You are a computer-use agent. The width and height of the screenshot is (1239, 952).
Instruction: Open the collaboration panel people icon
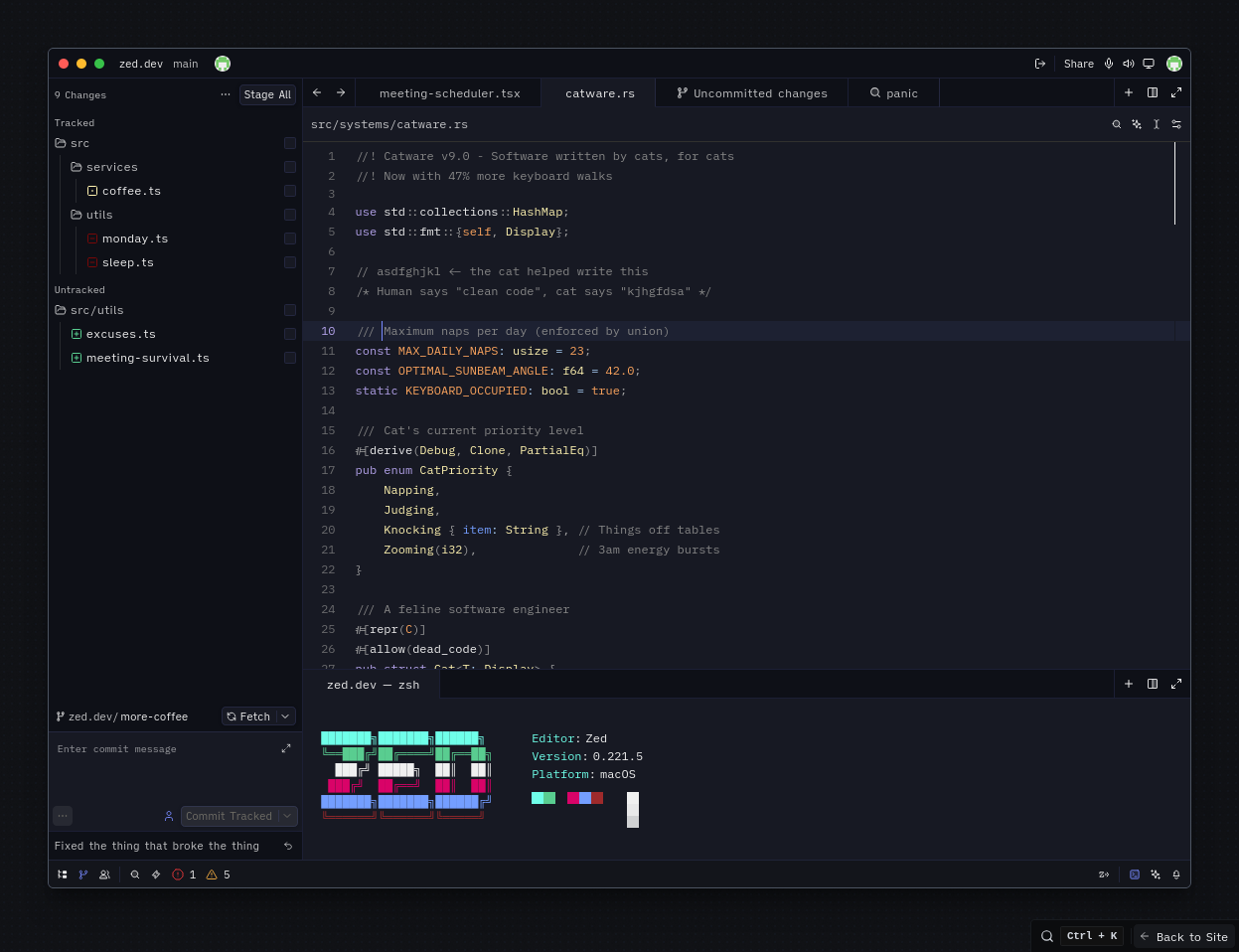(x=103, y=874)
